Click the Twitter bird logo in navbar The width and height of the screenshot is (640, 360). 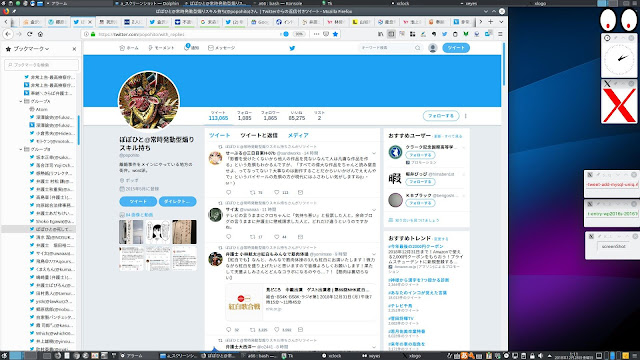292,48
